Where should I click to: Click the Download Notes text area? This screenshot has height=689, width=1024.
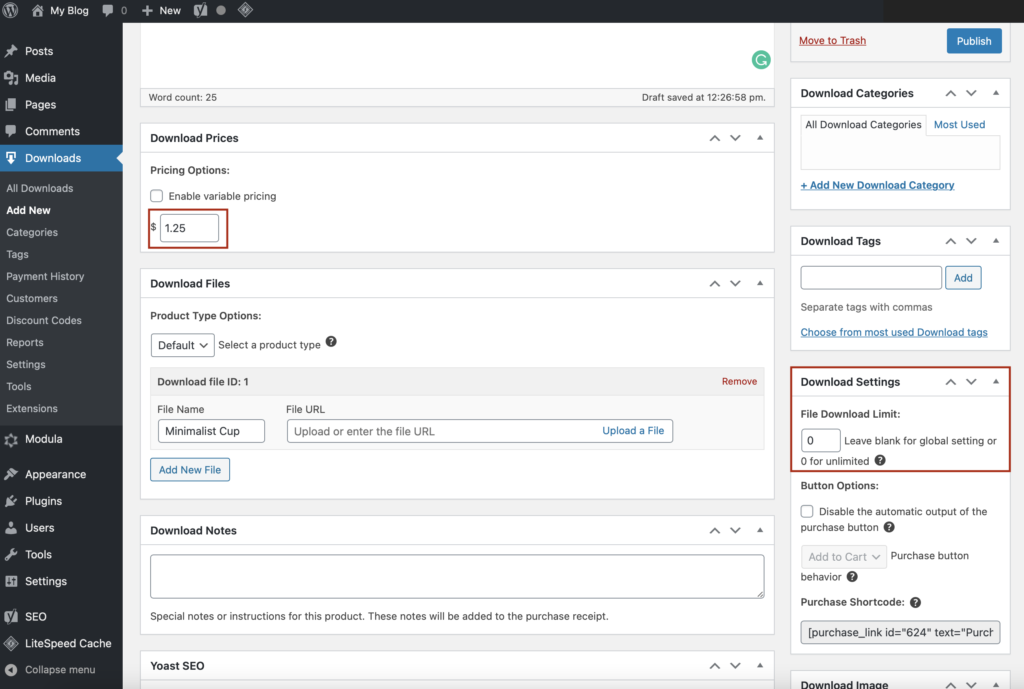coord(457,577)
